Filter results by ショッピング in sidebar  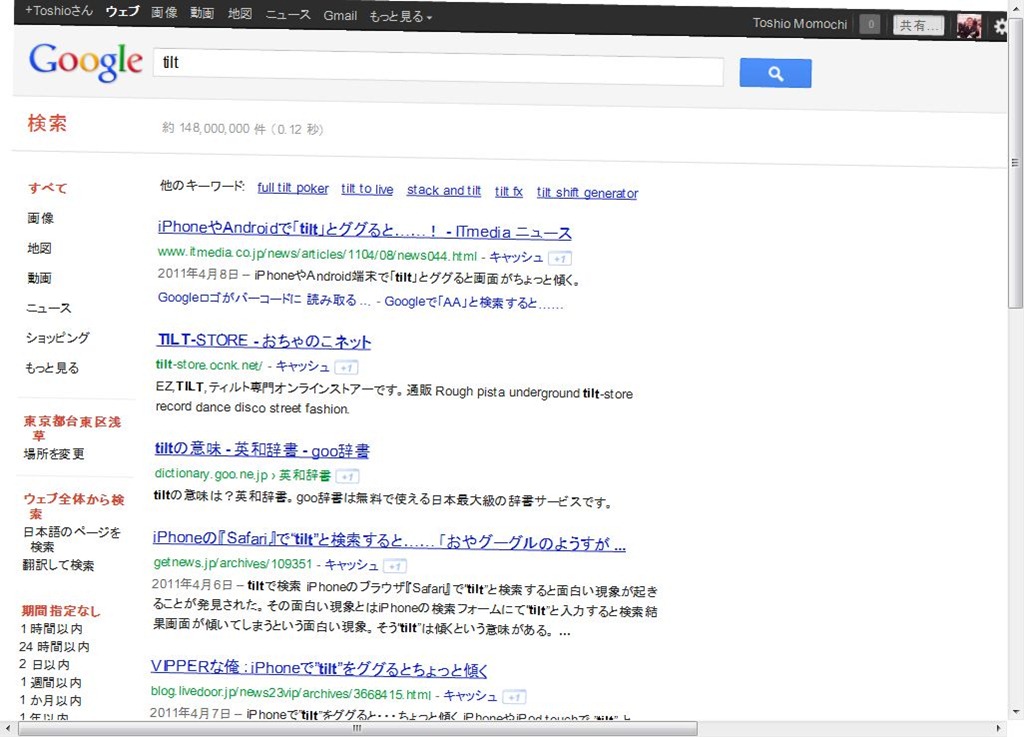[57, 337]
